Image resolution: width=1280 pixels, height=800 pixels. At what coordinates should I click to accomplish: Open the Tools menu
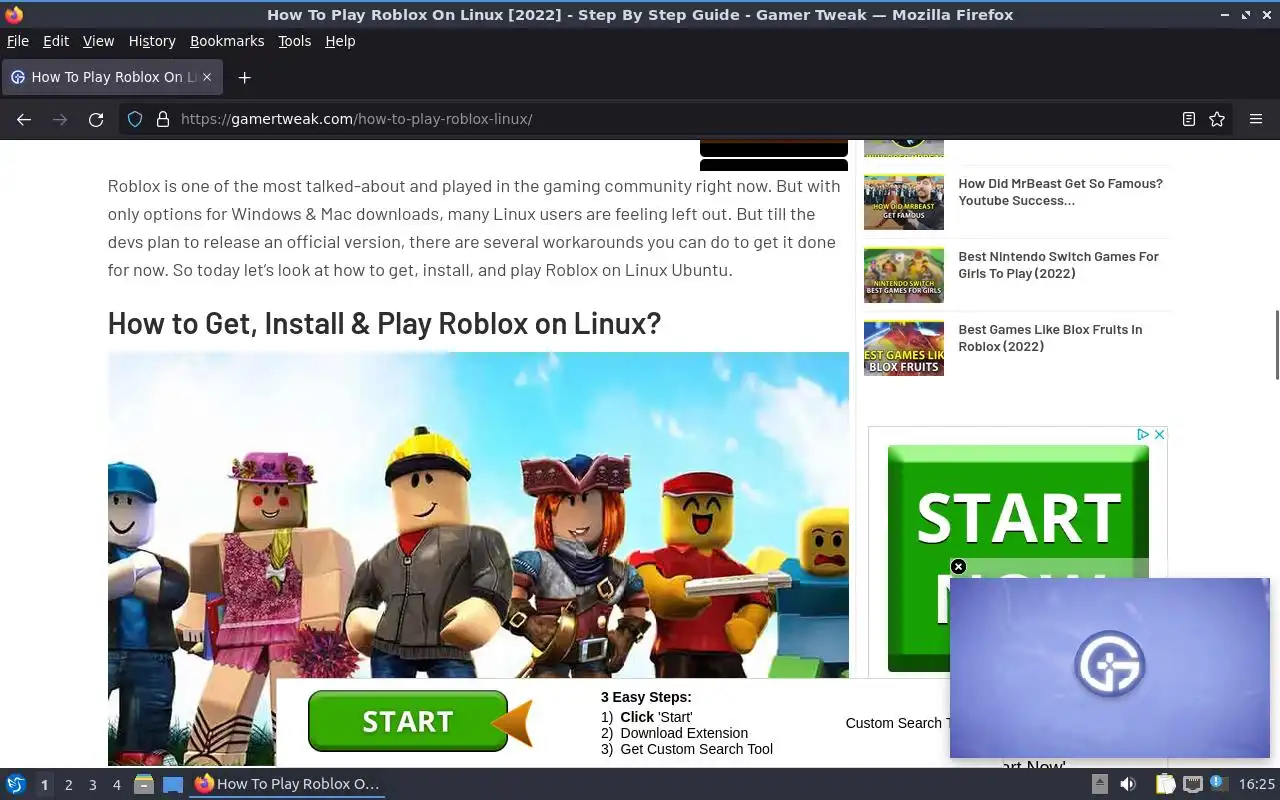294,41
